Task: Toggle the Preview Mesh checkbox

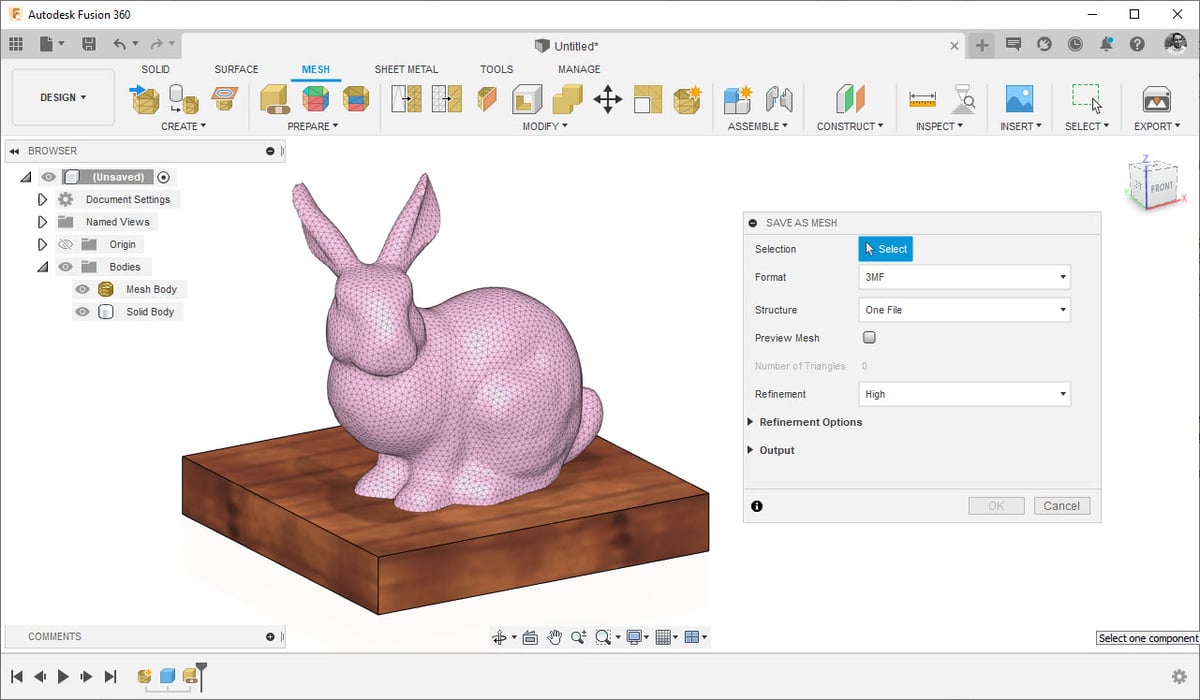Action: pyautogui.click(x=869, y=338)
